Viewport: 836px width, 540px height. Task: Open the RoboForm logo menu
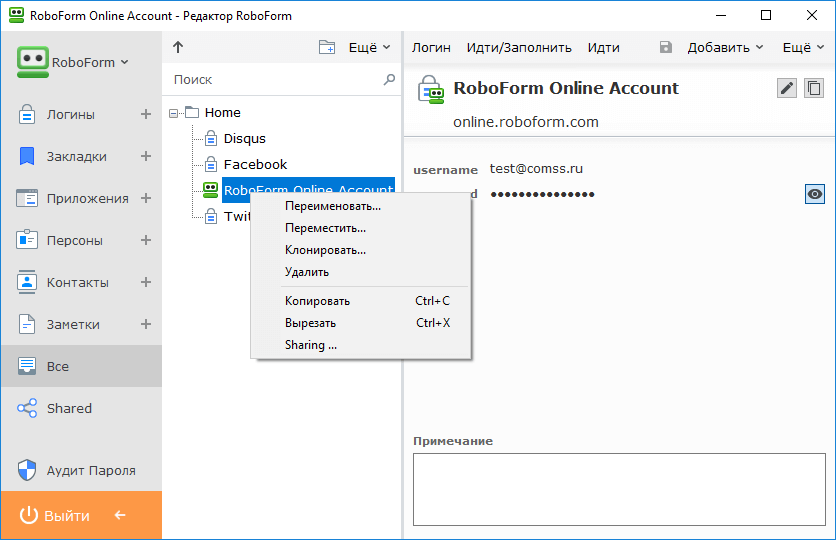tap(73, 62)
